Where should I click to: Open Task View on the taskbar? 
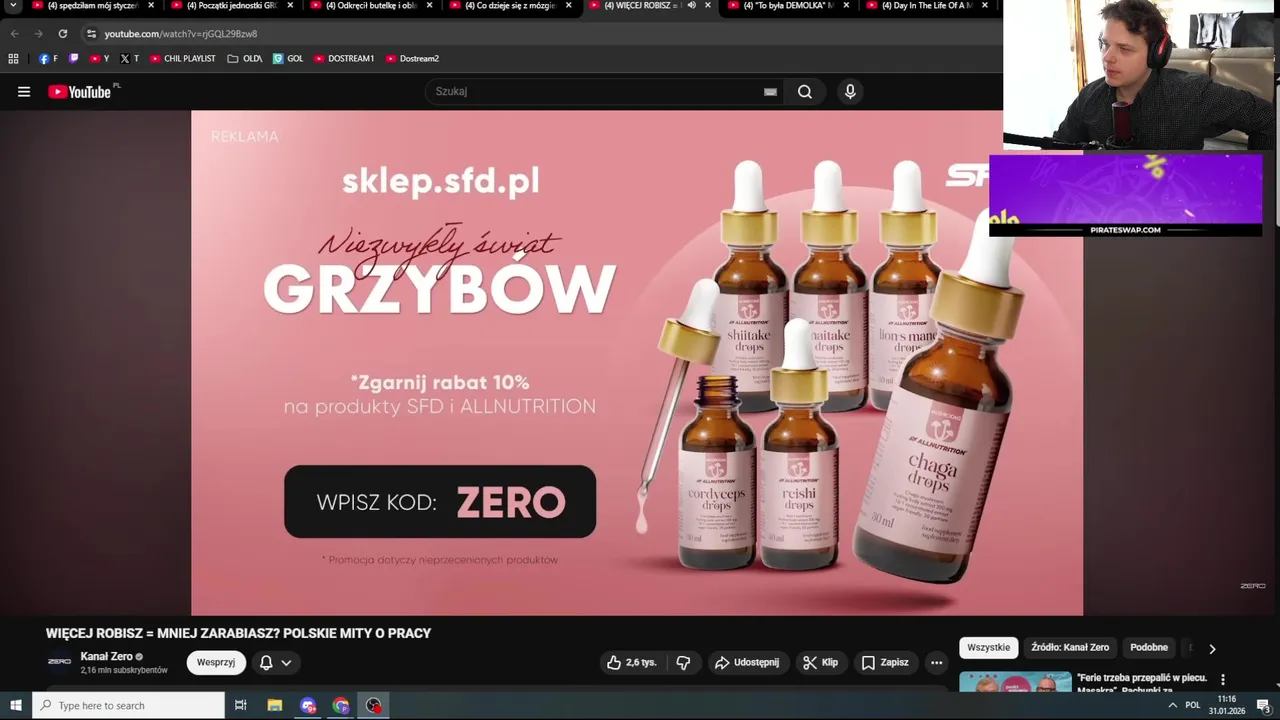pos(241,706)
